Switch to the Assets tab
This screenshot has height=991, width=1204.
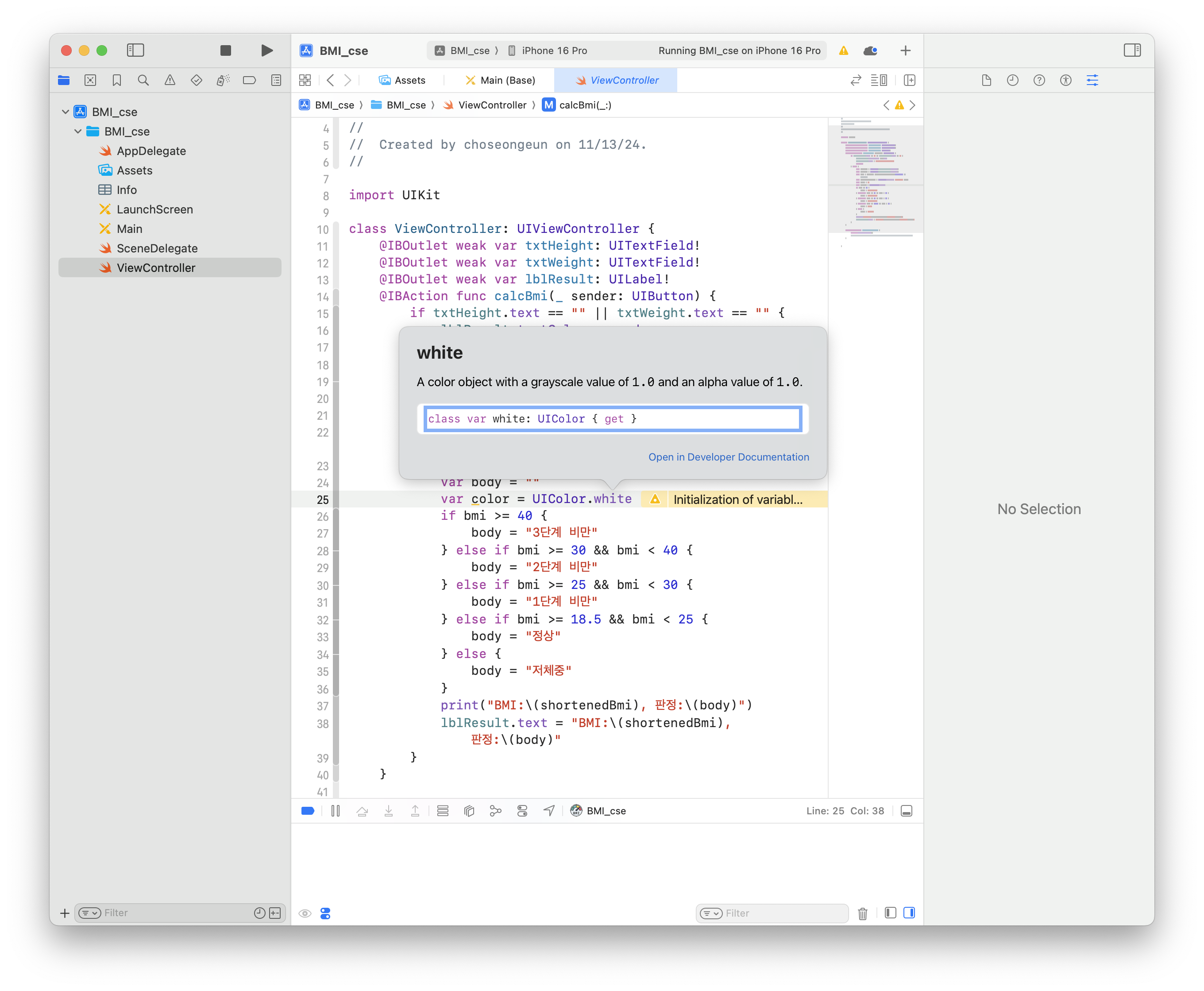(x=402, y=81)
